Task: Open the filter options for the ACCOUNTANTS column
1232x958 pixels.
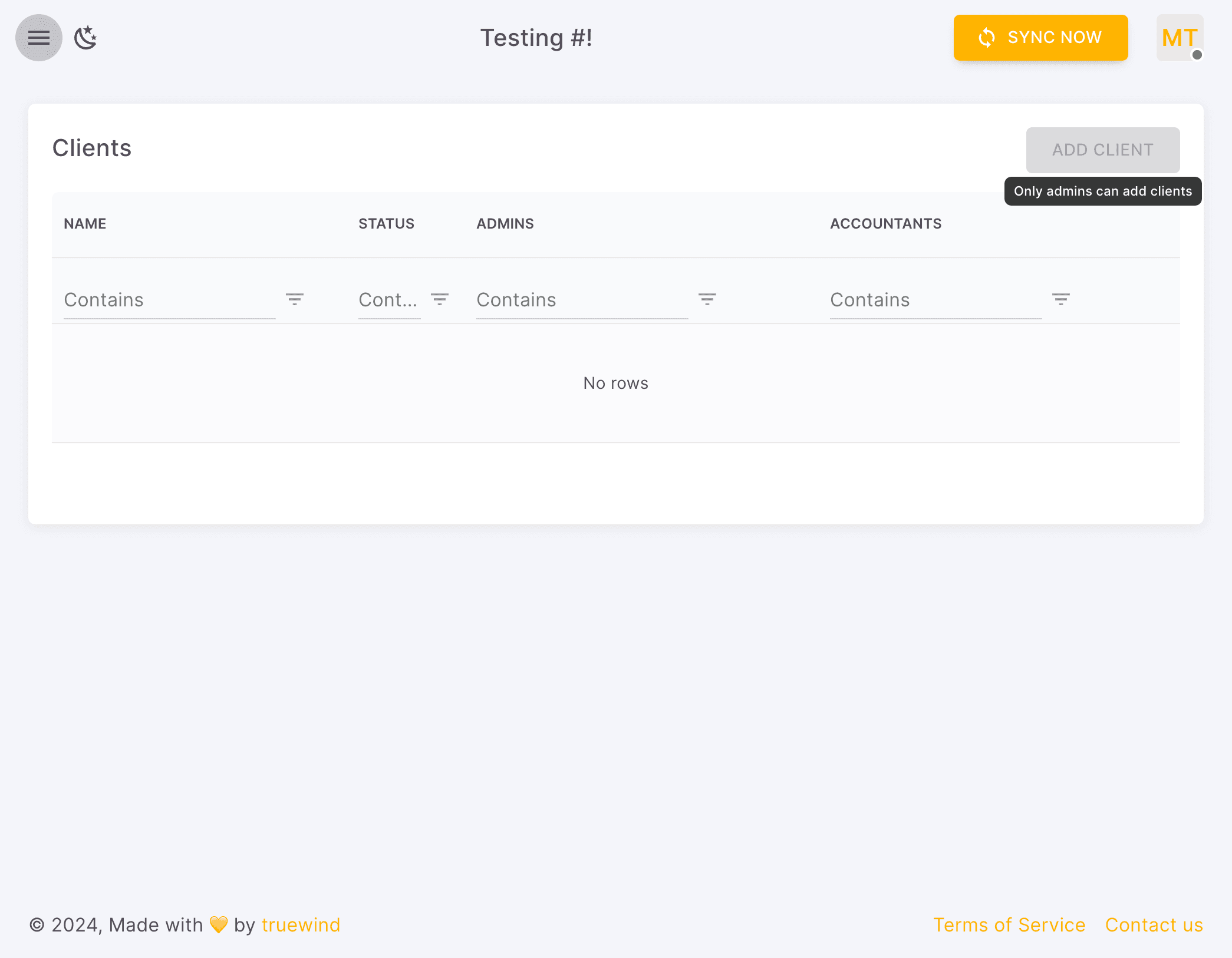Action: [x=1061, y=299]
